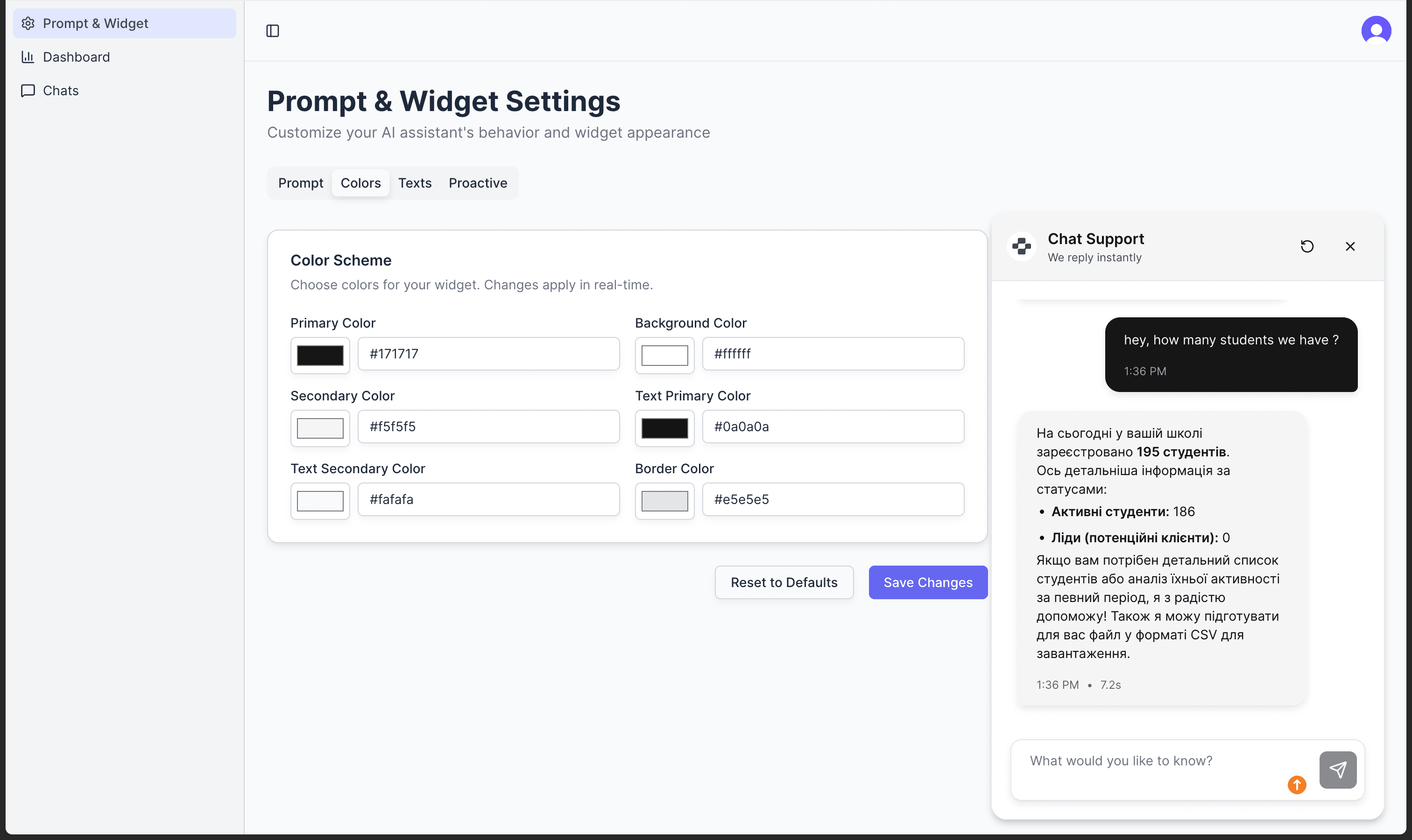Click the orange scroll-up arrow in chat
Screen dimensions: 1412x840
pos(1297,784)
